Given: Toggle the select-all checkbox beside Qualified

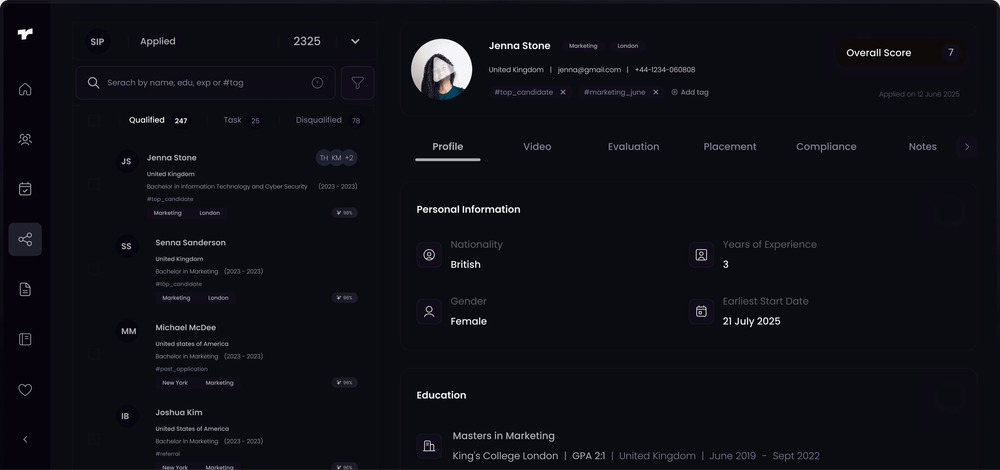Looking at the screenshot, I should [x=93, y=120].
